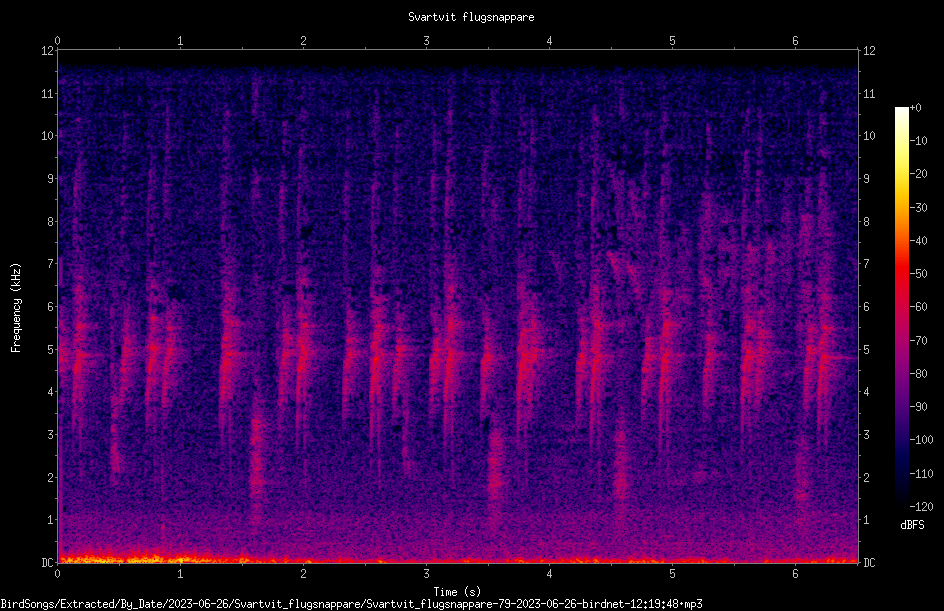Click the '5' kHz label on left axis
944x611 pixels.
[x=51, y=350]
